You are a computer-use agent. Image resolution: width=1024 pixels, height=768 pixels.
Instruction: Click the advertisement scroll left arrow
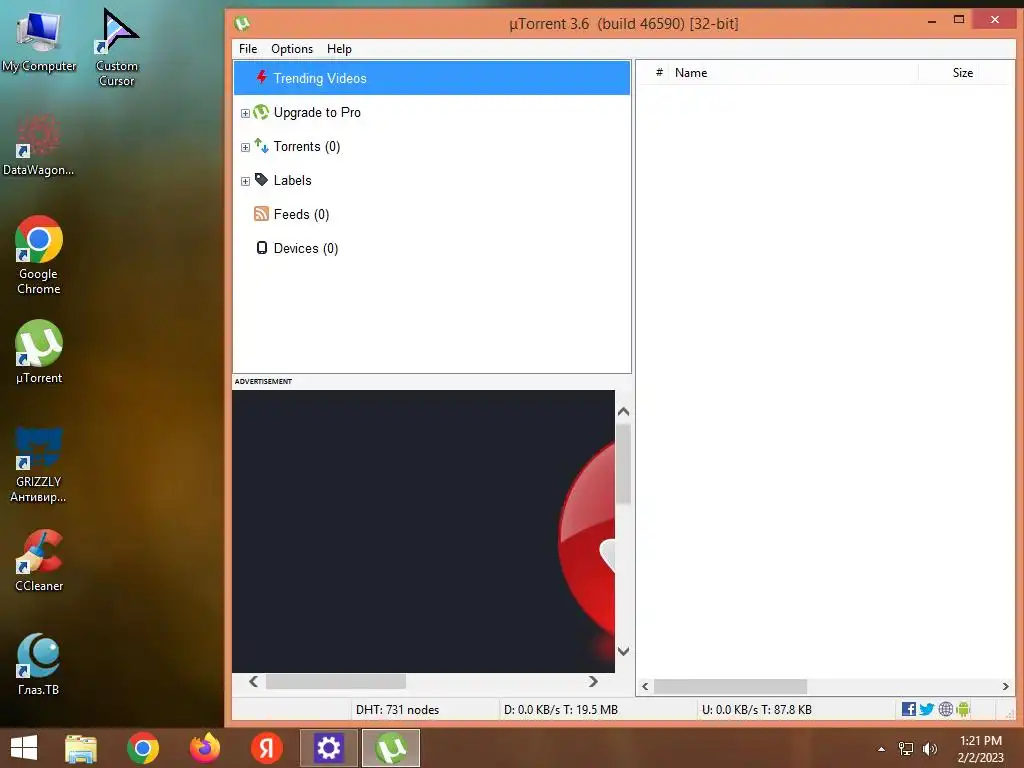pos(253,681)
